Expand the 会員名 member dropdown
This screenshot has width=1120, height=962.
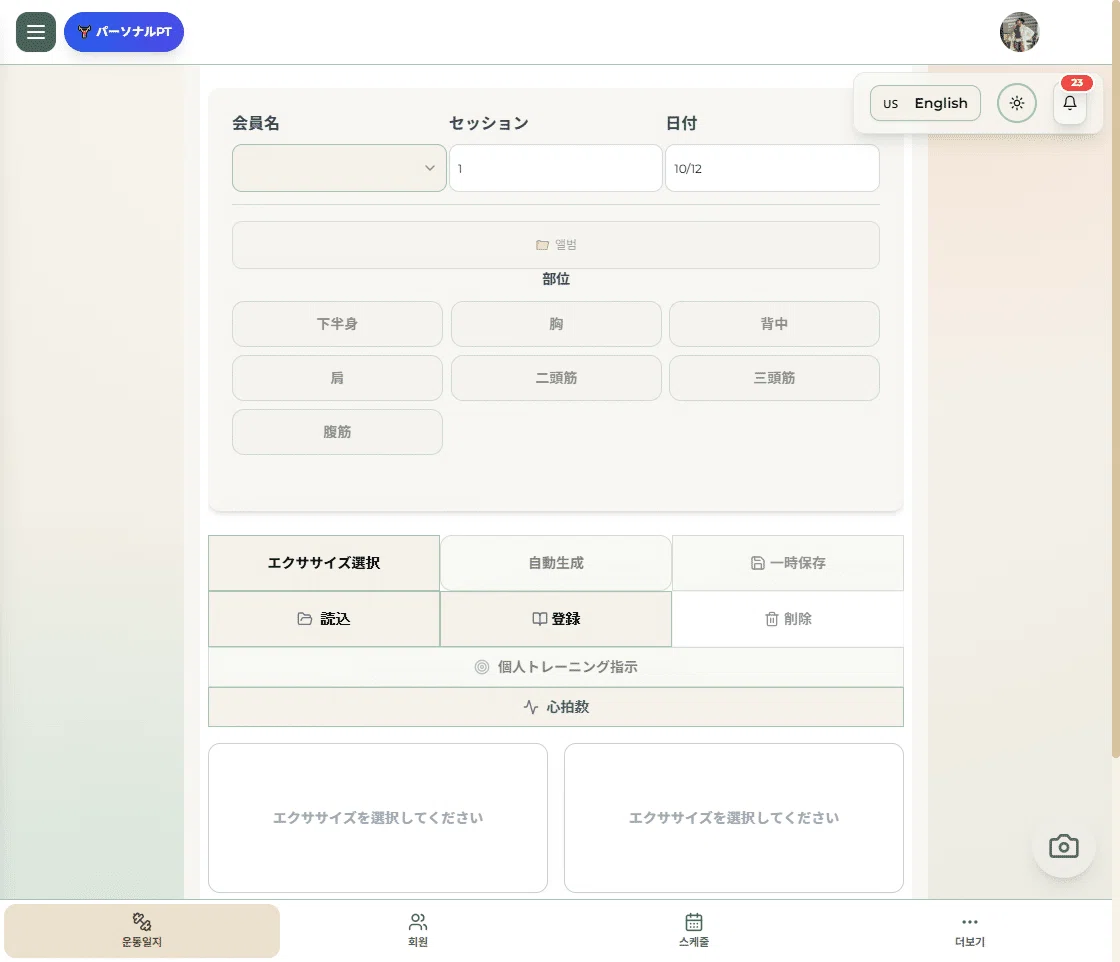coord(339,169)
